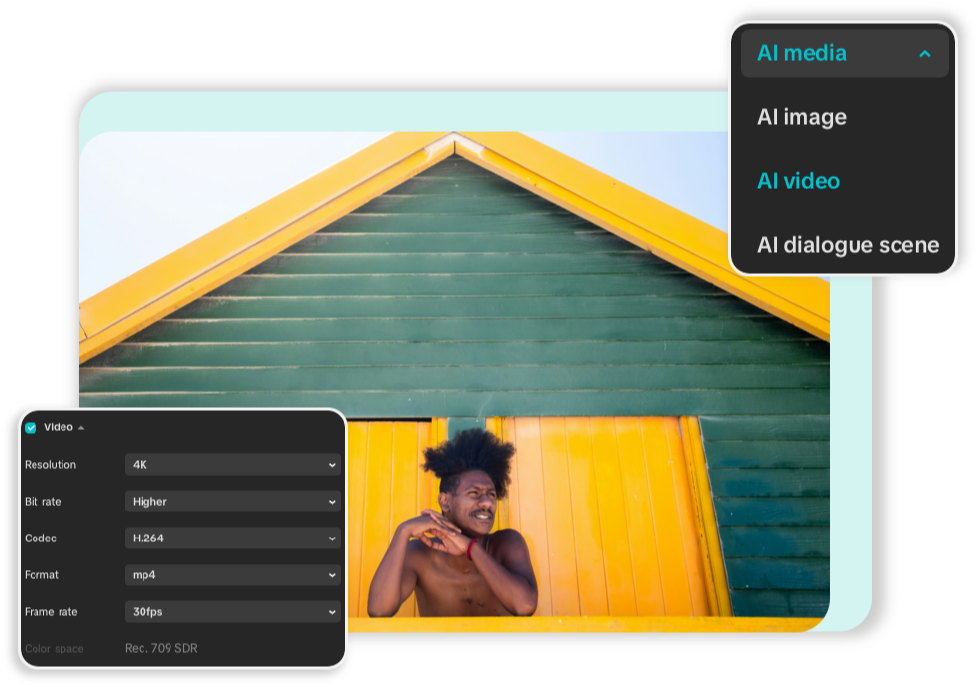Choose AI video from the menu
980x687 pixels.
pyautogui.click(x=798, y=181)
